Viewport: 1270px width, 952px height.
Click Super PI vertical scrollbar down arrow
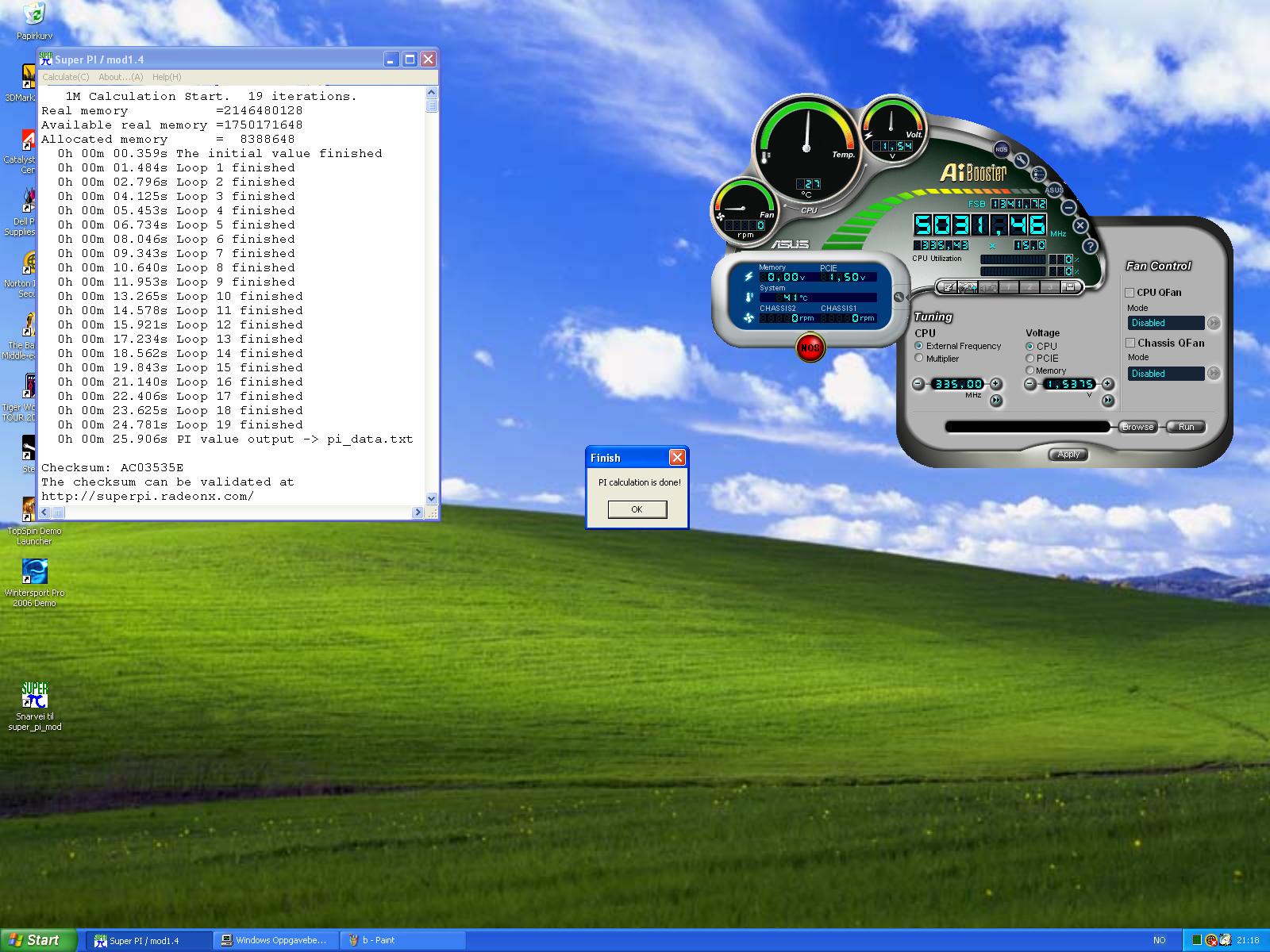click(x=432, y=499)
